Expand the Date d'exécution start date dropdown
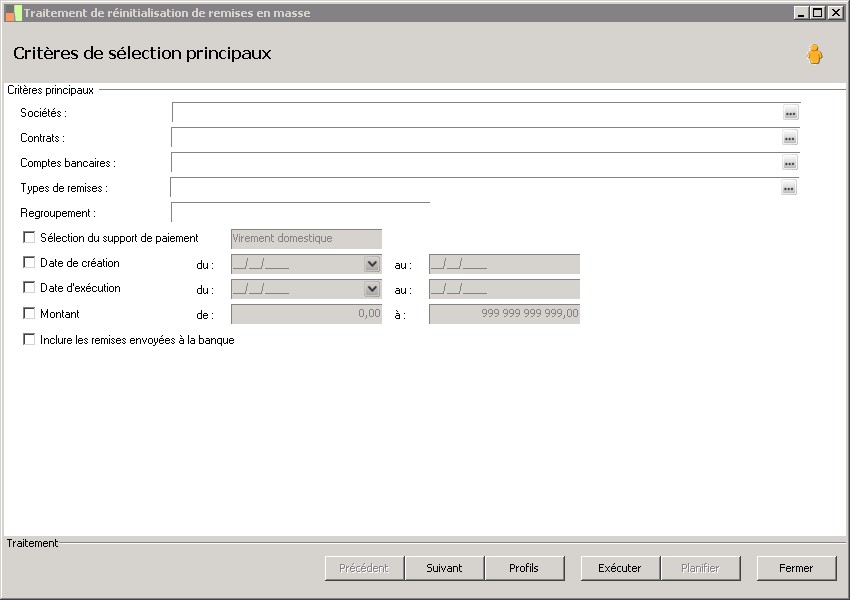850x600 pixels. 372,289
